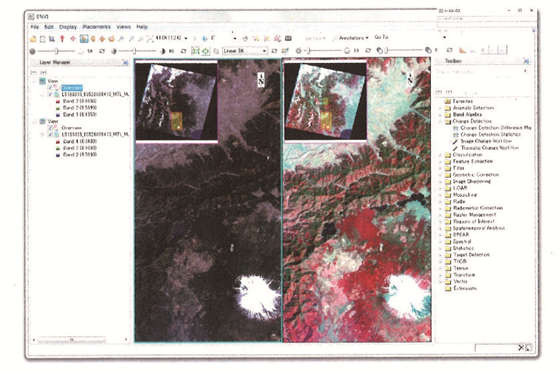This screenshot has height=372, width=560.
Task: Click the Toolbox panel pin icon
Action: [x=526, y=61]
